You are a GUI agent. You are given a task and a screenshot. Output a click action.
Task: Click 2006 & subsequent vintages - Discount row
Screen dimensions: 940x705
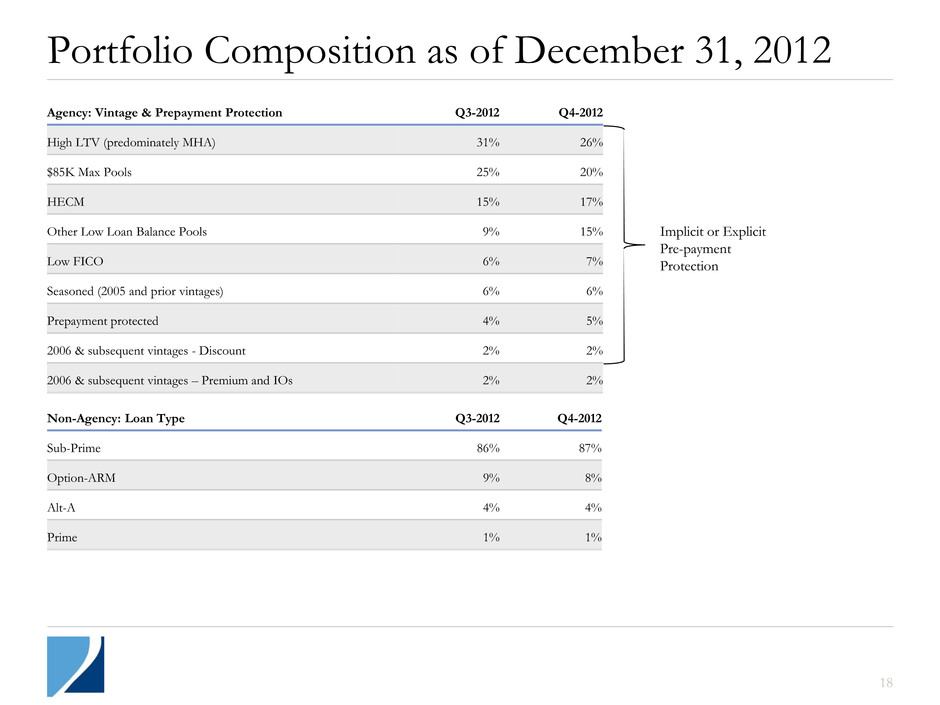click(146, 351)
